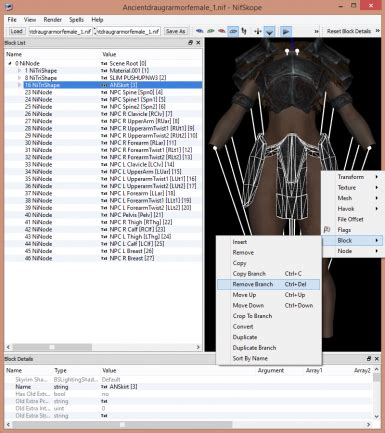Select Sort By Name entry
This screenshot has width=385, height=433.
pos(268,358)
